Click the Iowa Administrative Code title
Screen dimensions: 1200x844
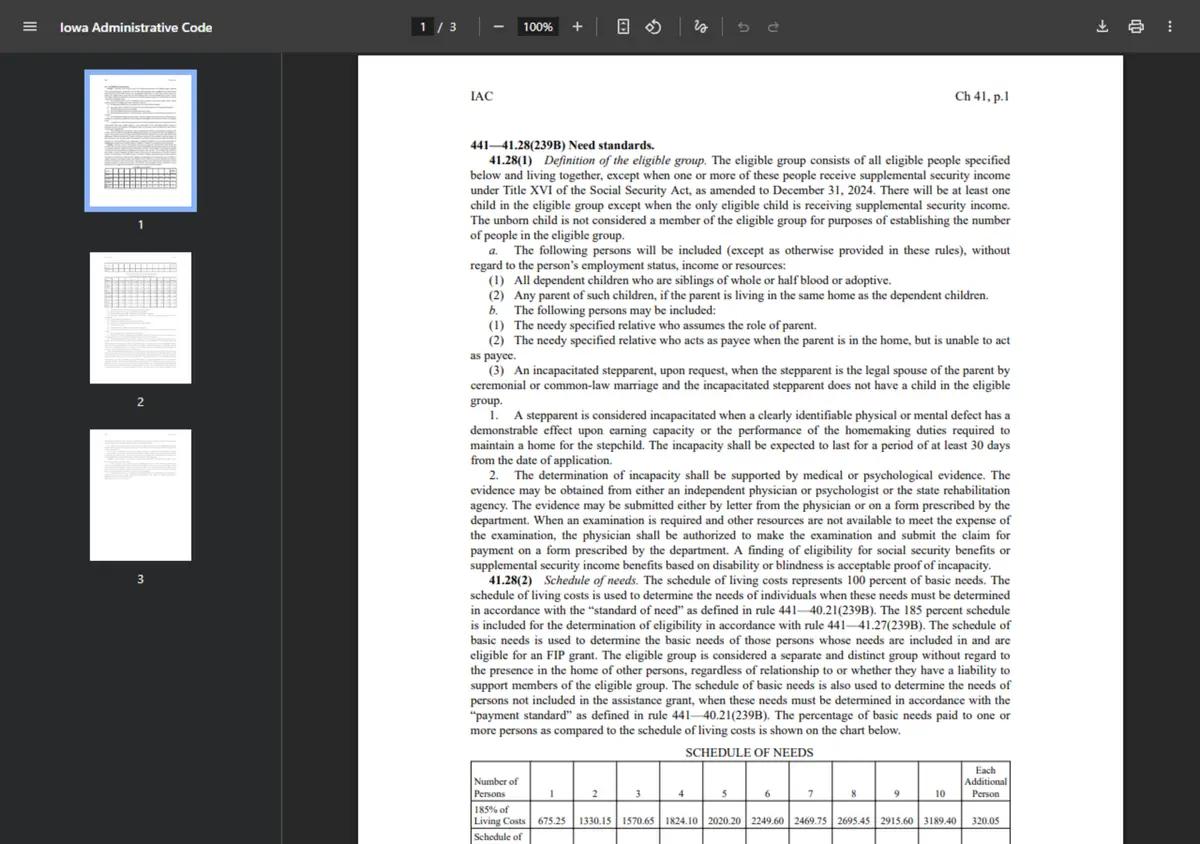pyautogui.click(x=136, y=28)
